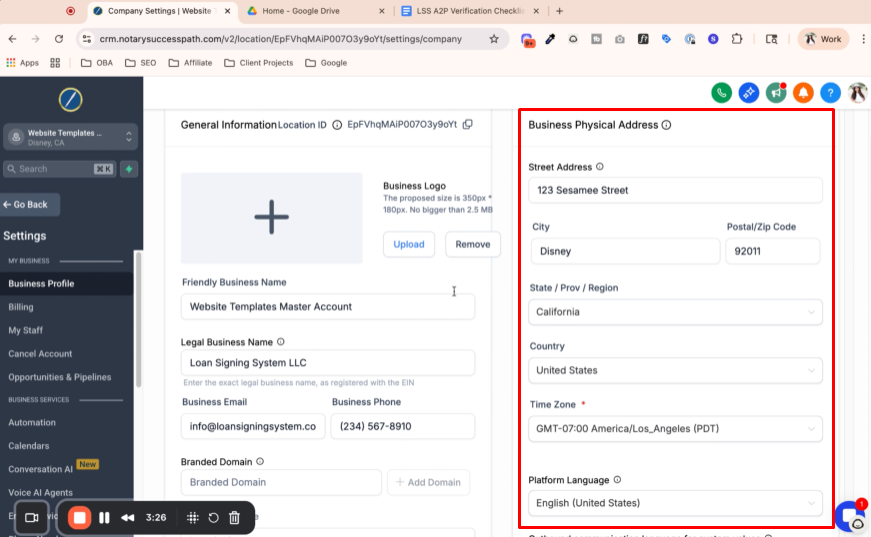Open the OBA bookmarks folder
871x537 pixels.
(97, 63)
